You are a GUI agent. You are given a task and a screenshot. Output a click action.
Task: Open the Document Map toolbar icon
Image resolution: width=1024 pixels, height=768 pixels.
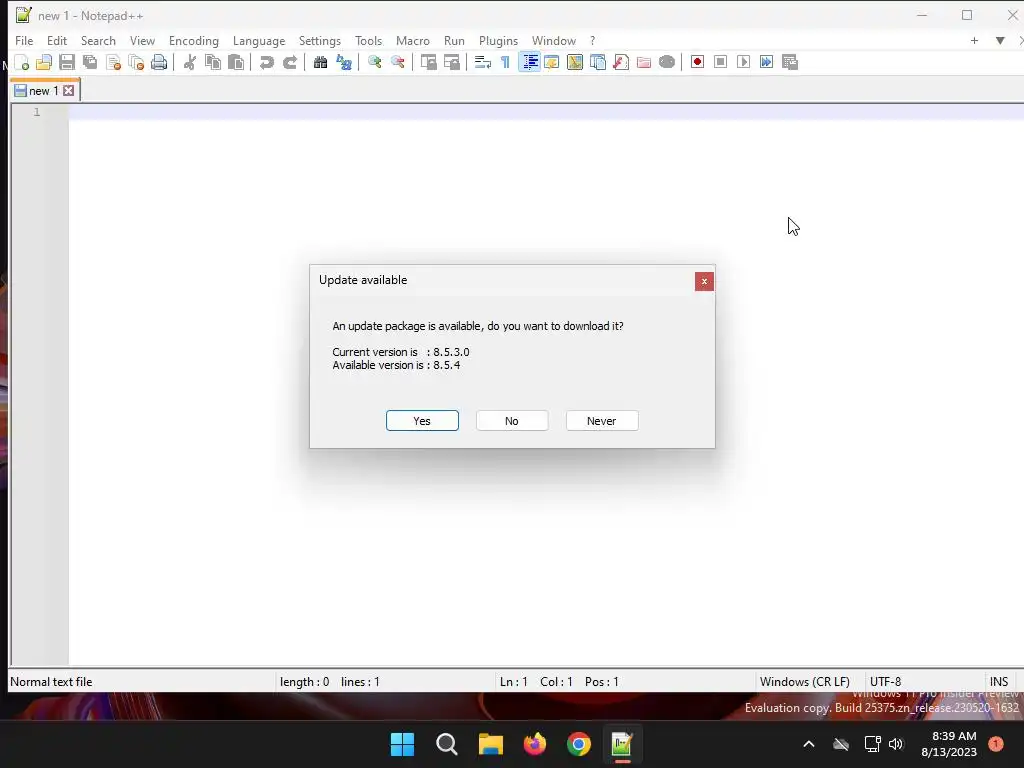(575, 62)
